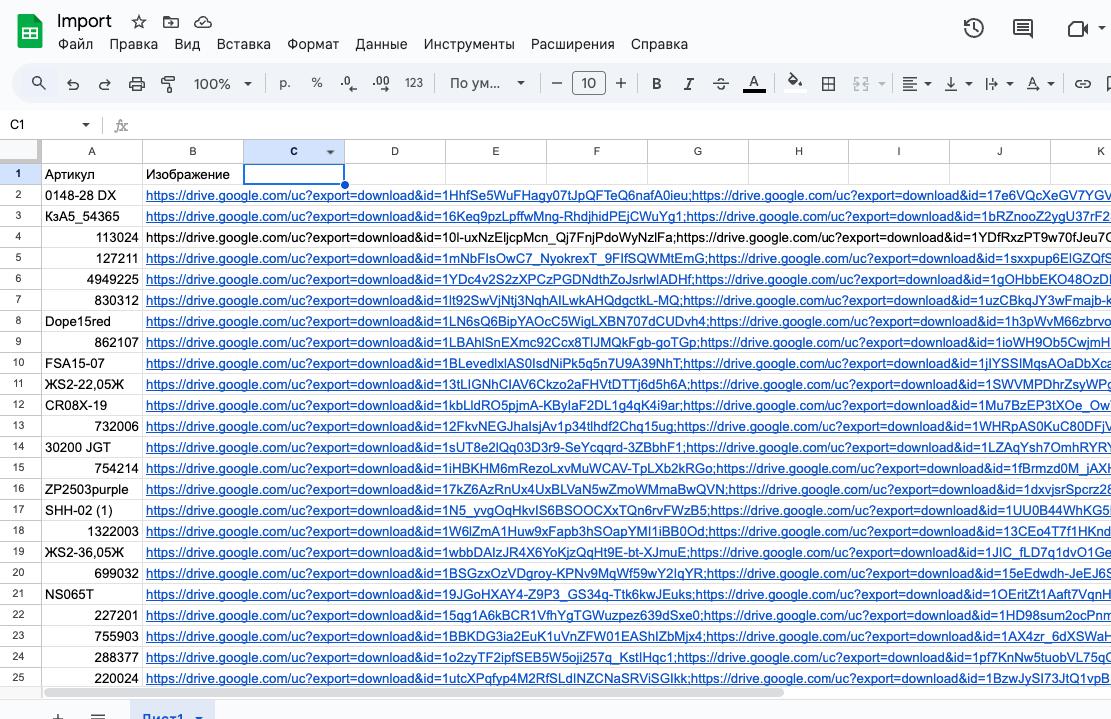This screenshot has height=719, width=1111.
Task: Toggle italic formatting
Action: point(688,84)
